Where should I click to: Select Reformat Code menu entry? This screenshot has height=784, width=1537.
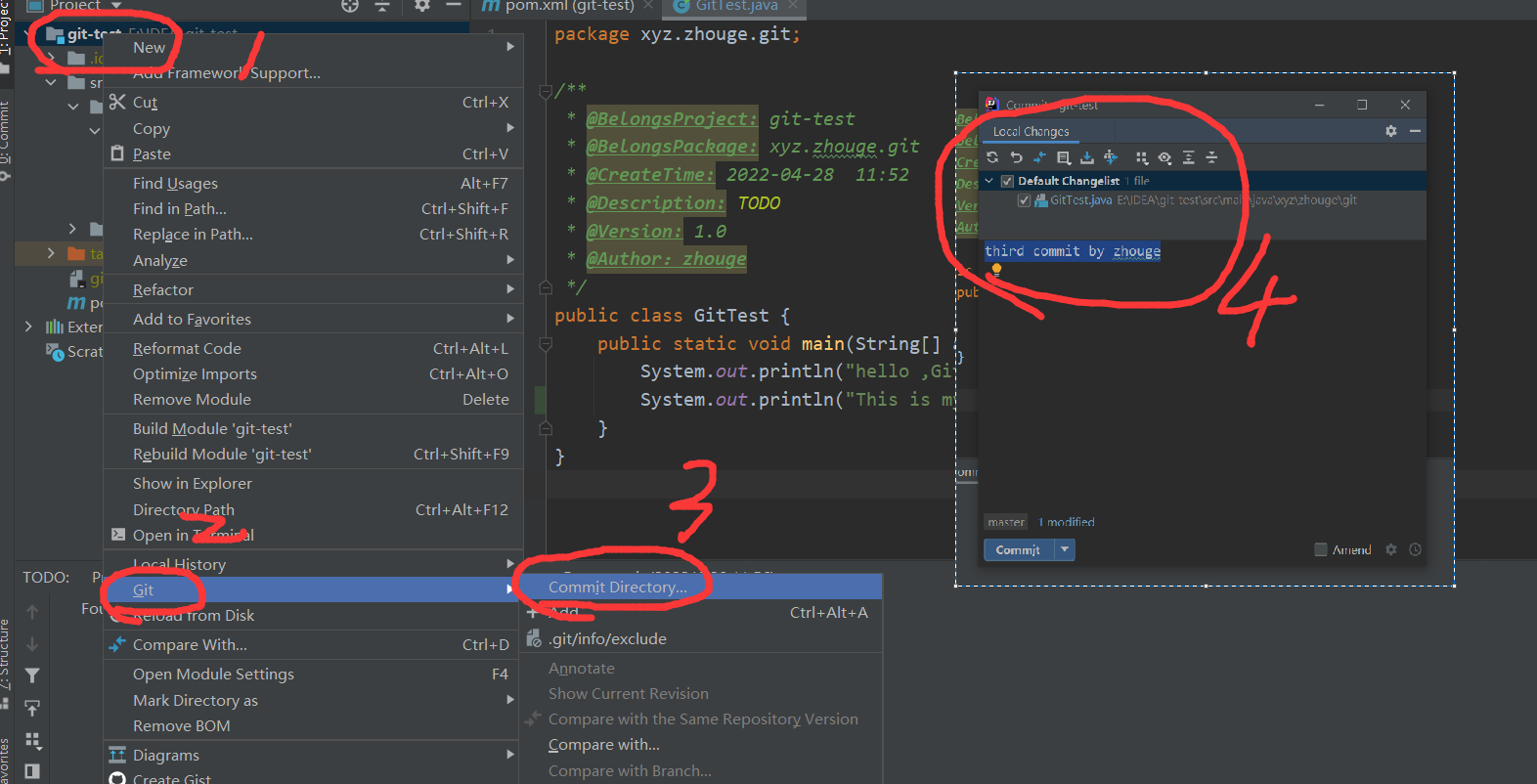[x=313, y=348]
